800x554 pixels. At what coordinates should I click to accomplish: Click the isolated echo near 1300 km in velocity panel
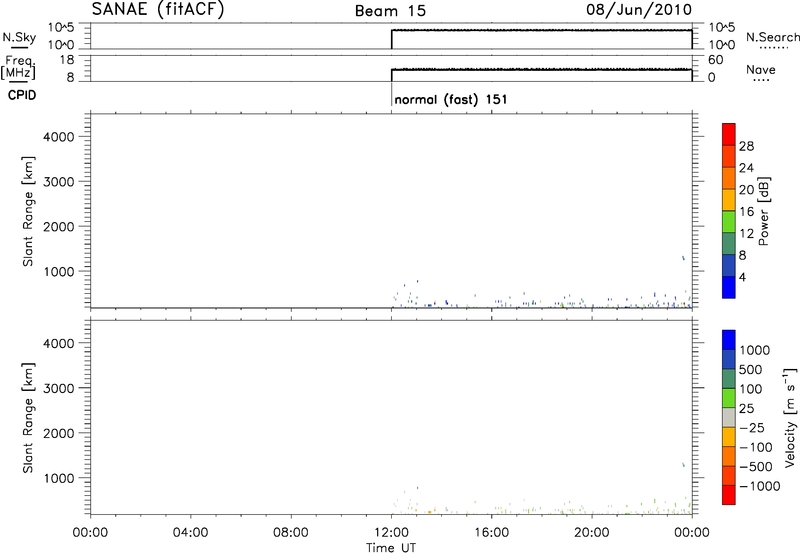click(x=683, y=465)
